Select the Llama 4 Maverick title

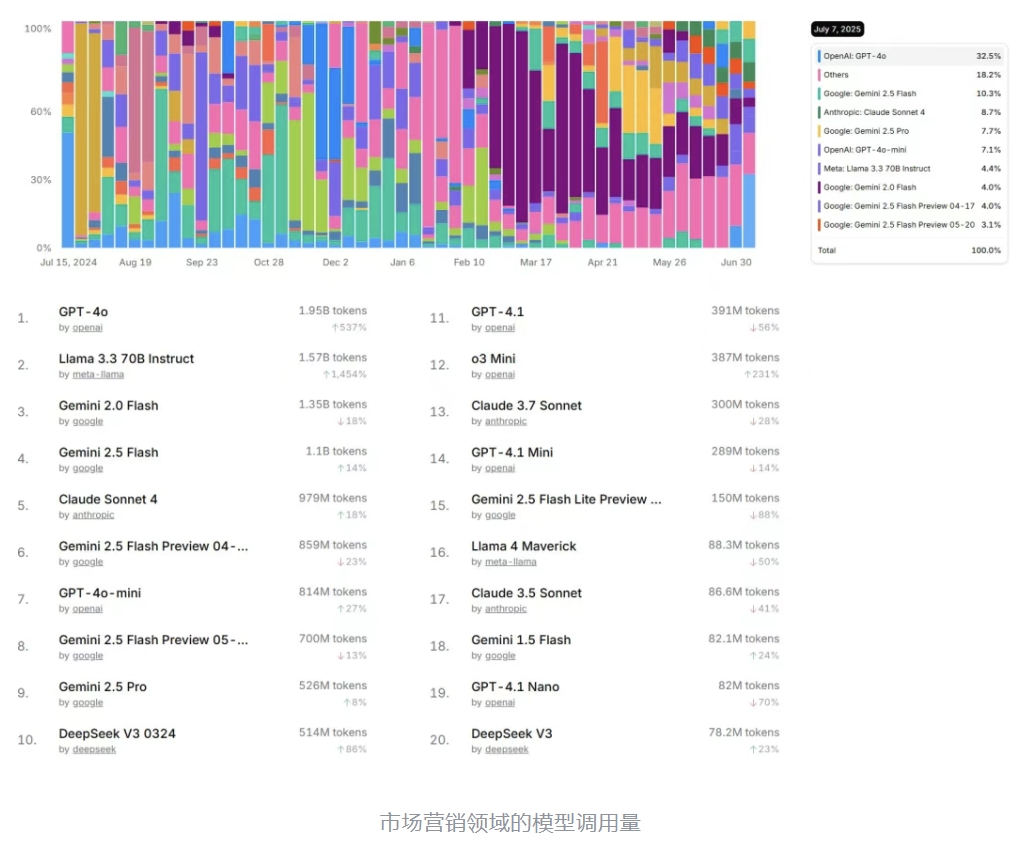point(523,547)
